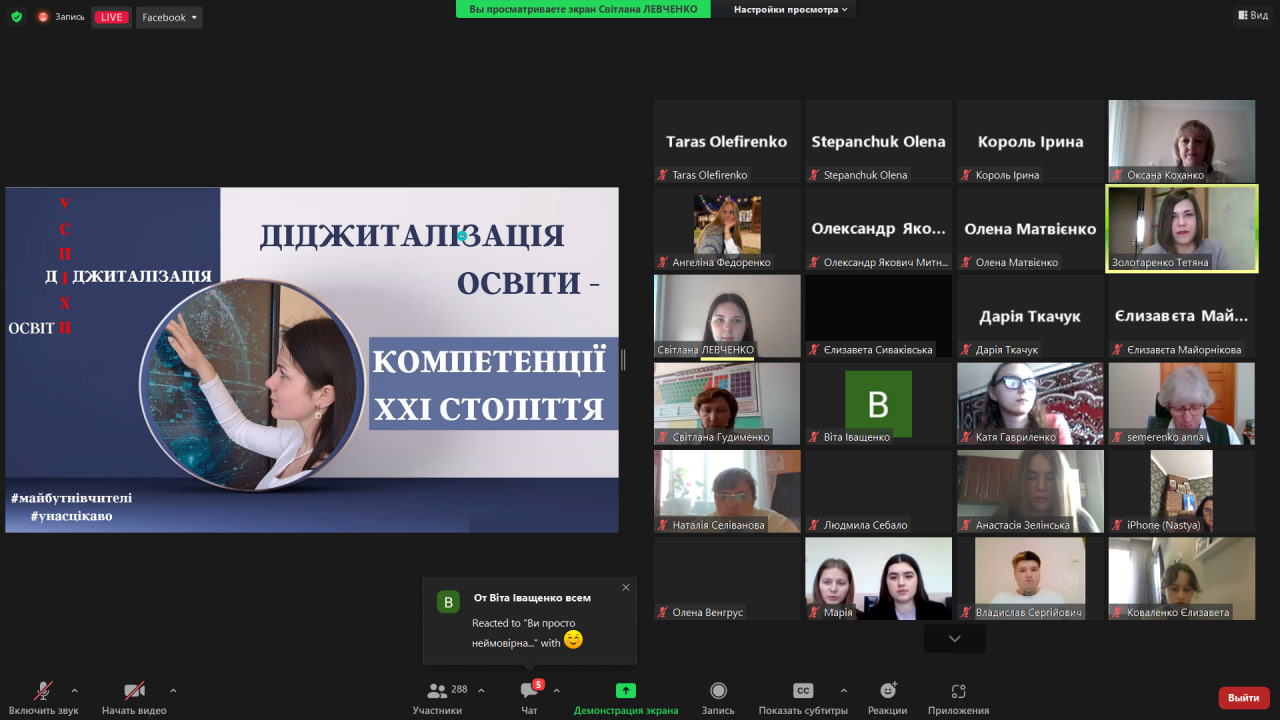Start recording via the Запись icon
Viewport: 1280px width, 720px height.
pyautogui.click(x=717, y=690)
